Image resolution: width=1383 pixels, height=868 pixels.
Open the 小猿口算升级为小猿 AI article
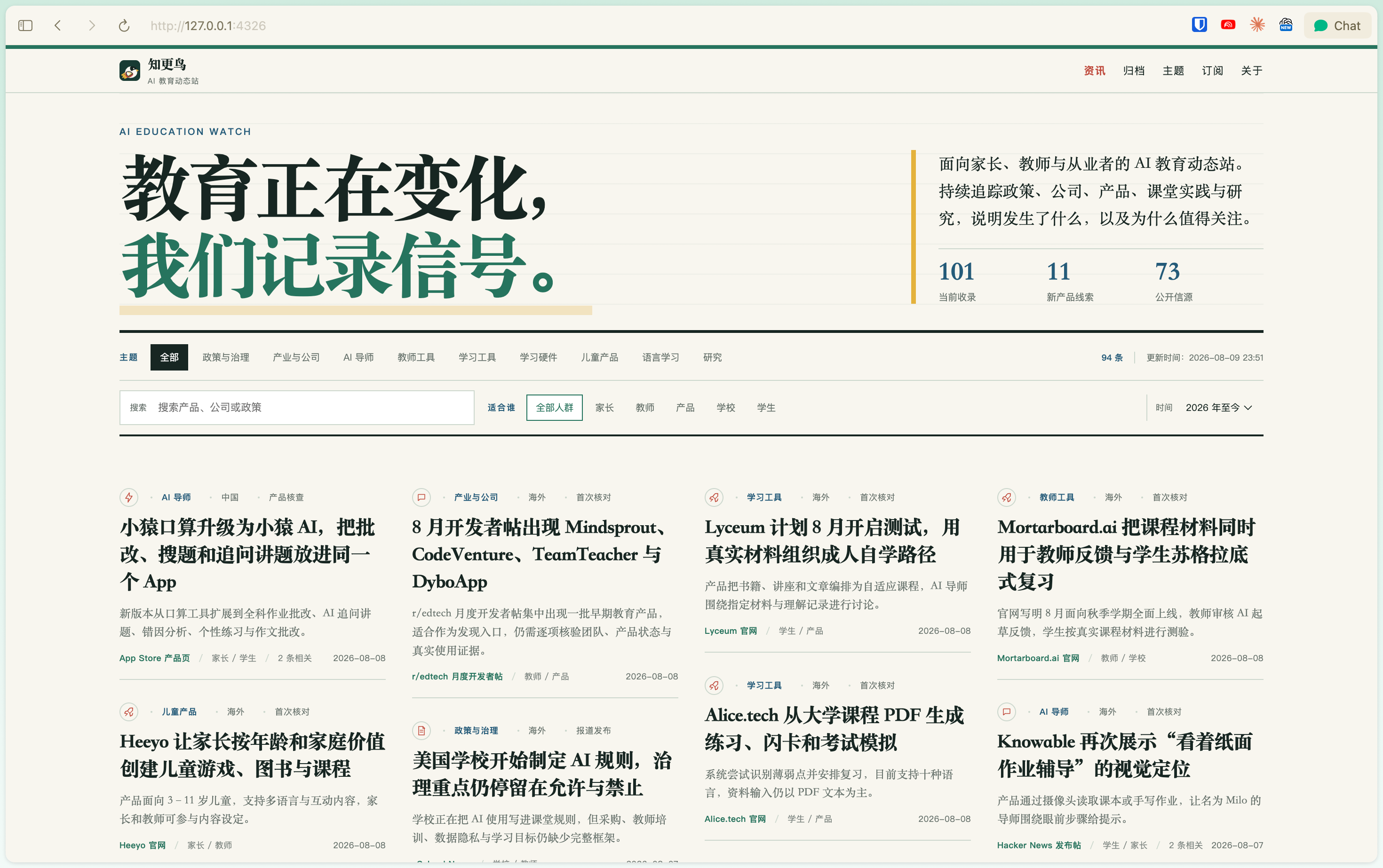tap(247, 554)
